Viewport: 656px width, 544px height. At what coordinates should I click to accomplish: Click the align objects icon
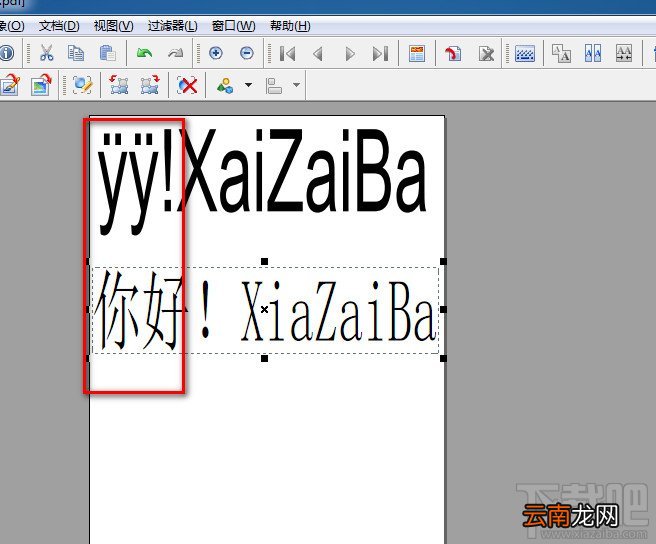274,85
